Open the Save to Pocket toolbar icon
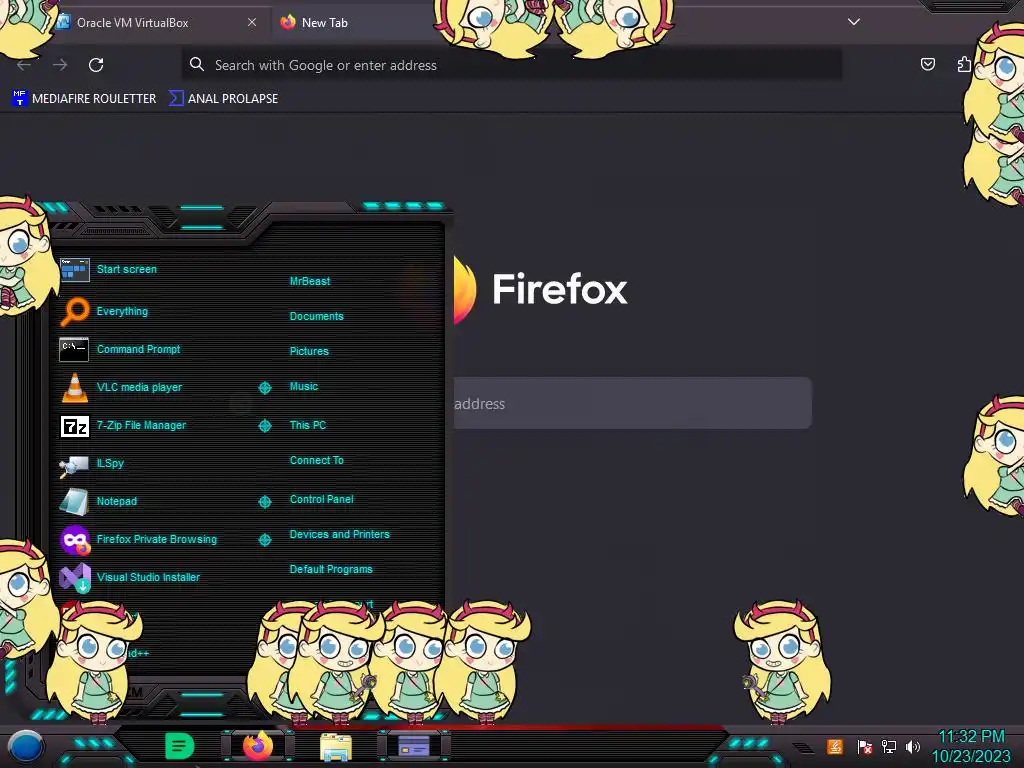This screenshot has width=1024, height=768. (927, 64)
